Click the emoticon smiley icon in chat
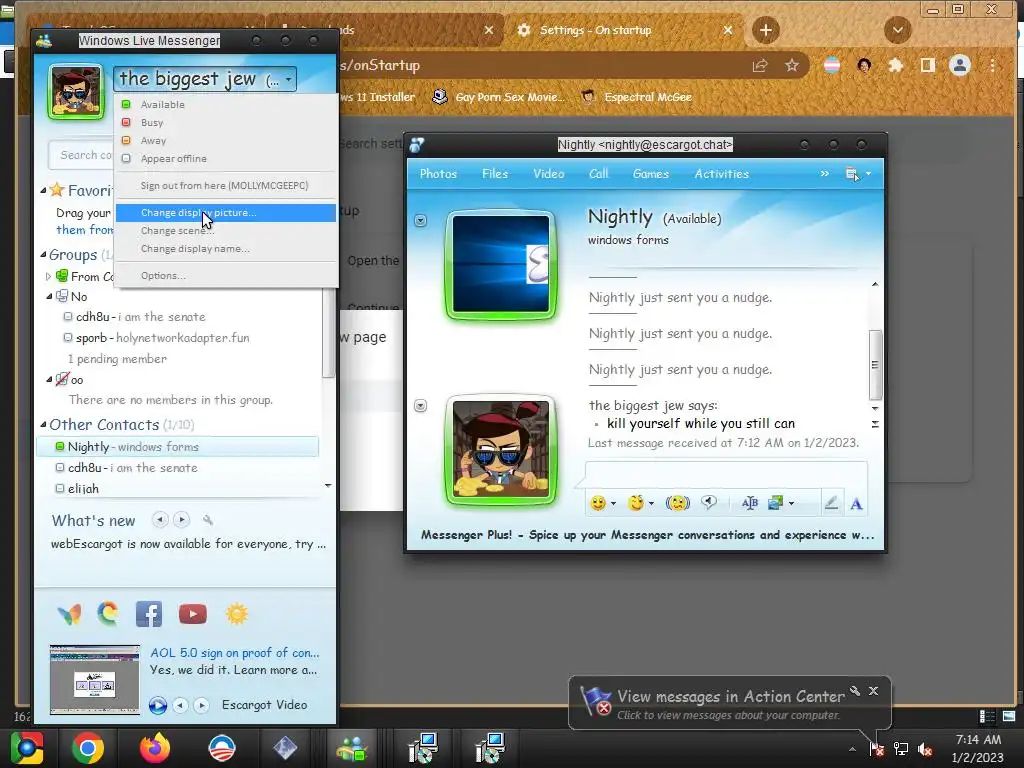Viewport: 1024px width, 768px height. click(598, 503)
